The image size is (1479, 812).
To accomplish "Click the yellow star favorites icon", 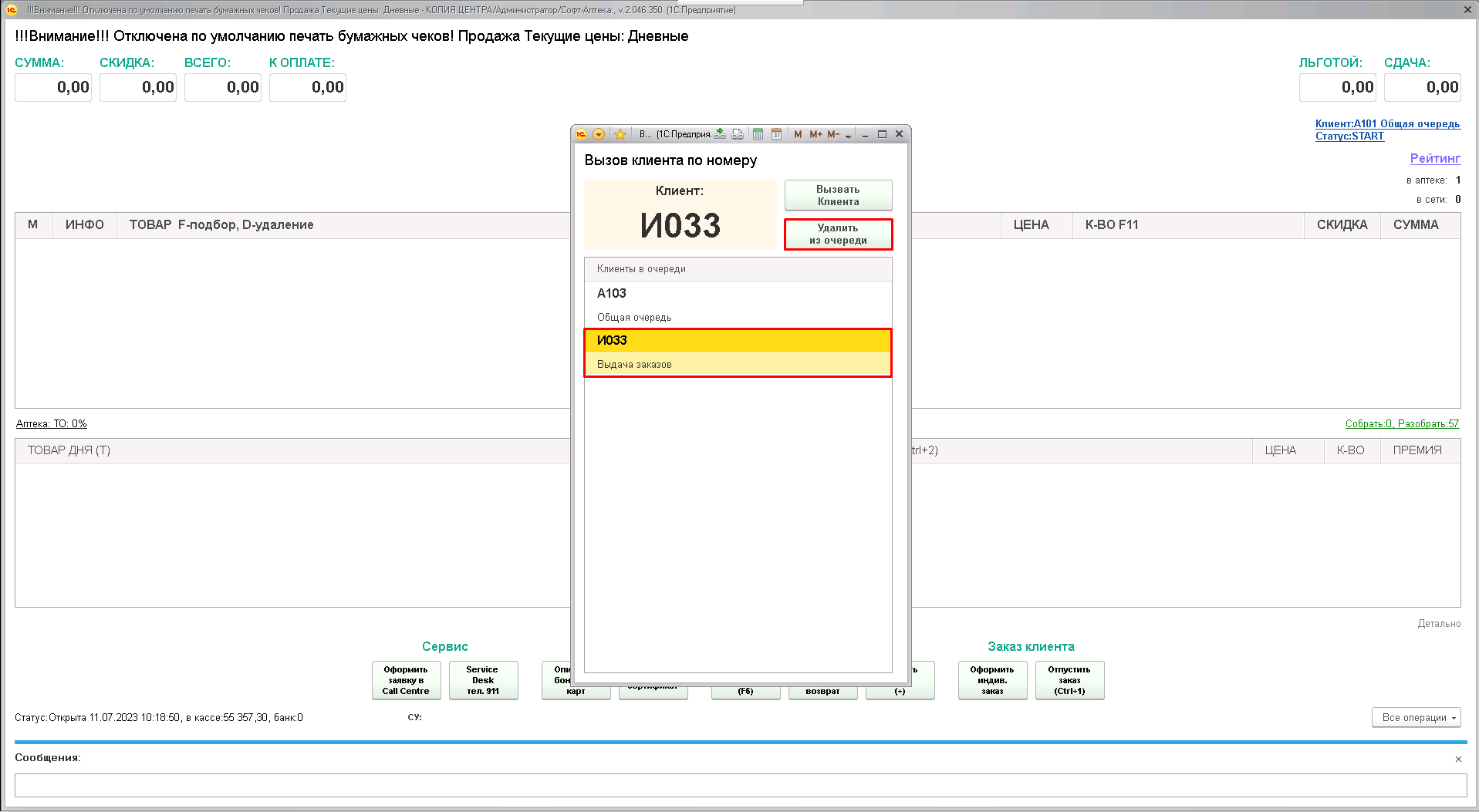I will (620, 134).
